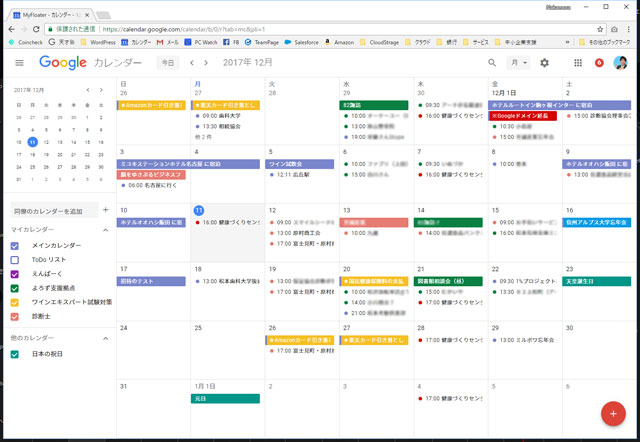Open the 月 view dropdown

[x=519, y=63]
